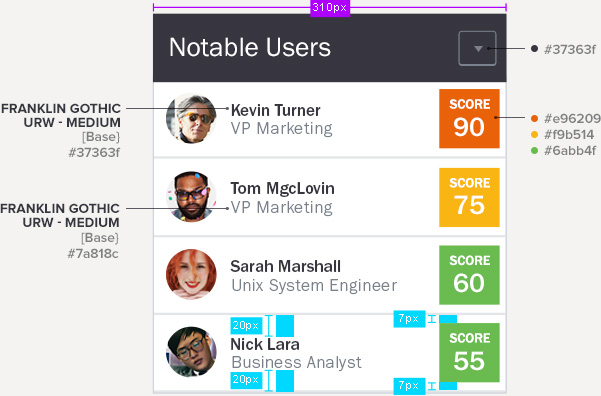Screen dimensions: 601x396
Task: Select the yellow SCORE 75 badge
Action: [469, 197]
